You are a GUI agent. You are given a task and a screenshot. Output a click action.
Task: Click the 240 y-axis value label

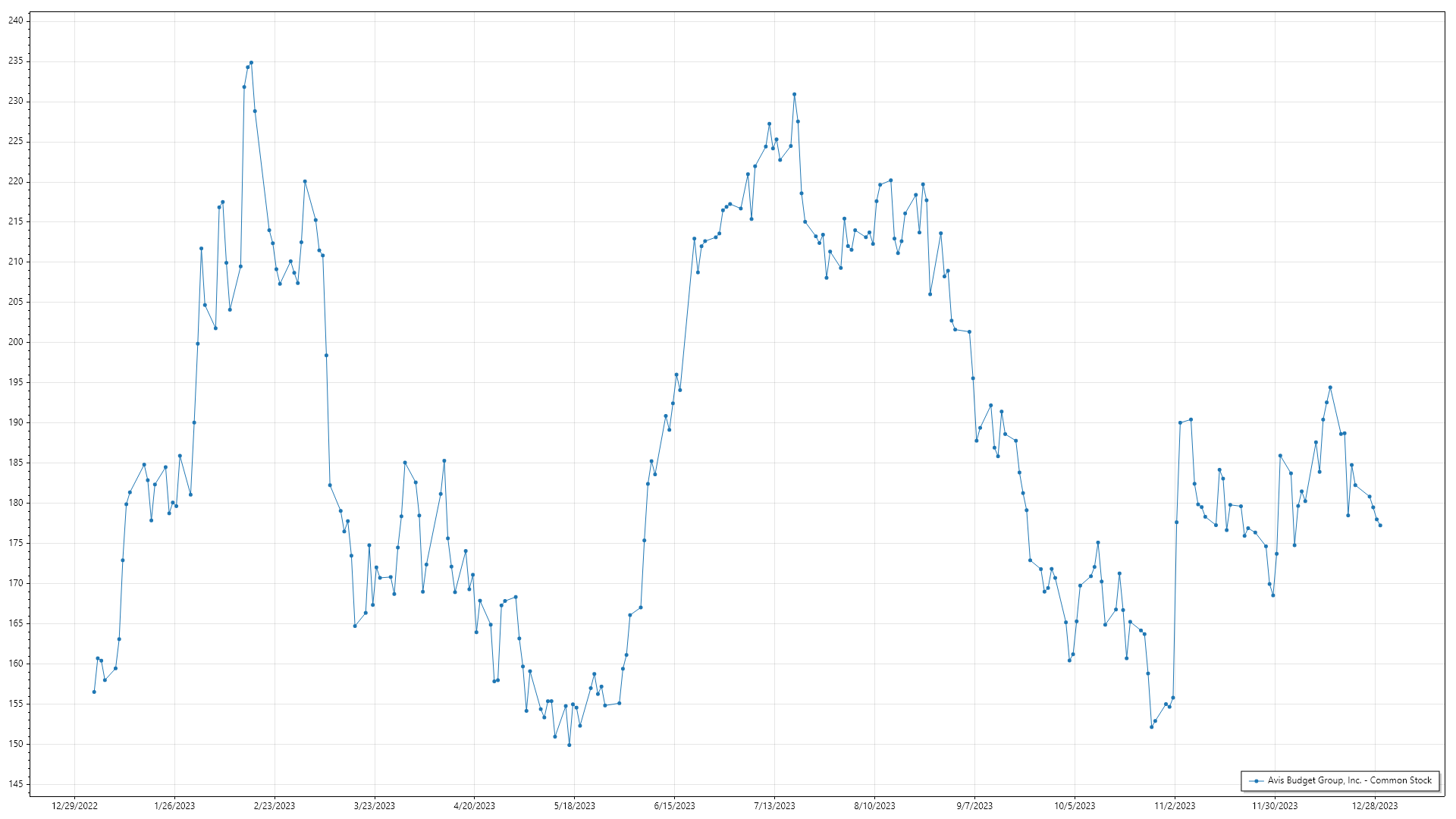pos(15,21)
